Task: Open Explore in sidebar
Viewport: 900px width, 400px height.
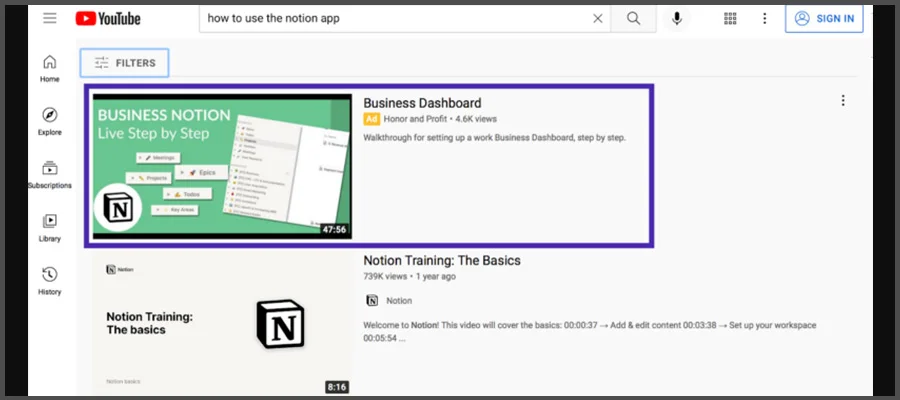Action: 49,121
